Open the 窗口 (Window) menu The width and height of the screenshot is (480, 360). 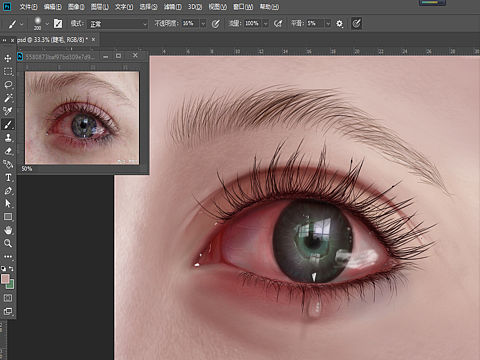tap(243, 7)
